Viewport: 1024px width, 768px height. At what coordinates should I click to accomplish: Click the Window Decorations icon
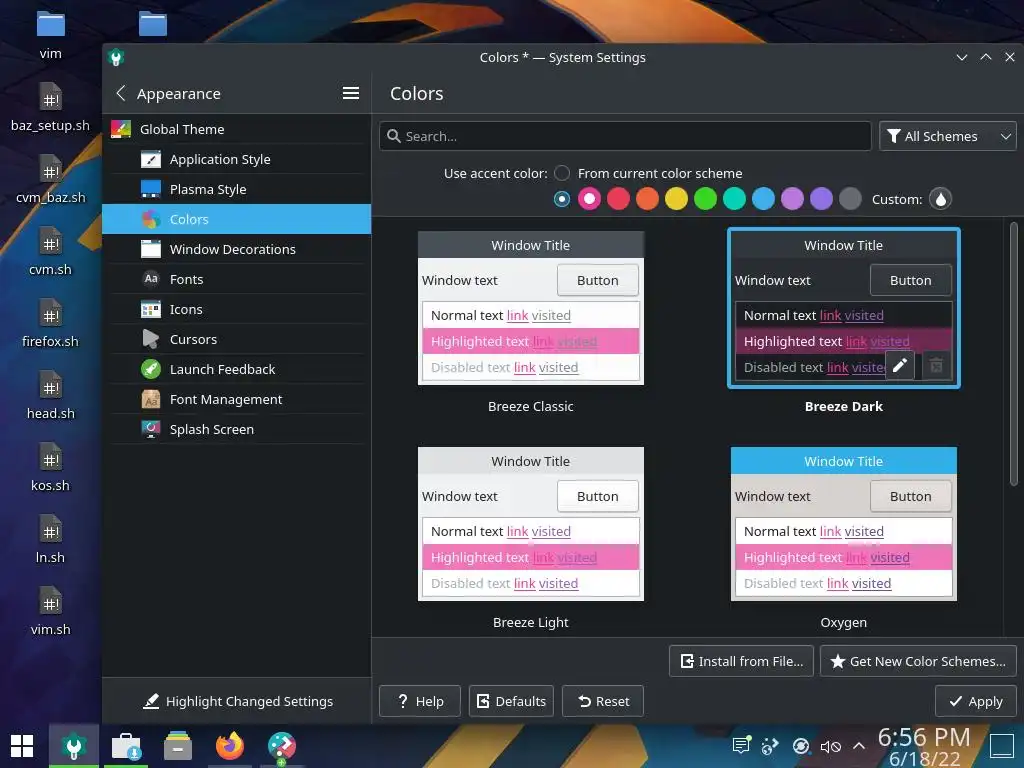coord(151,249)
